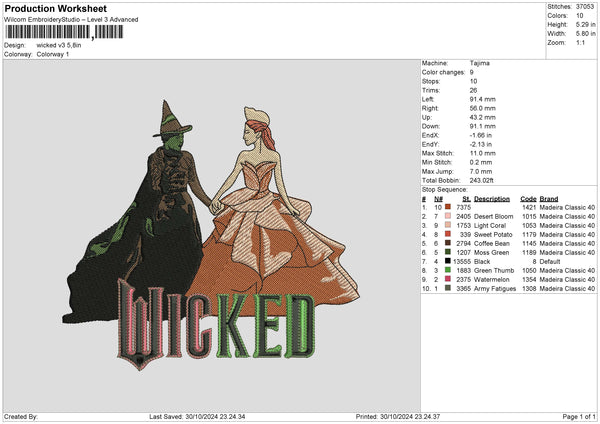Screen dimensions: 600x424
Task: Click the barcode under the worksheet title
Action: (x=64, y=32)
